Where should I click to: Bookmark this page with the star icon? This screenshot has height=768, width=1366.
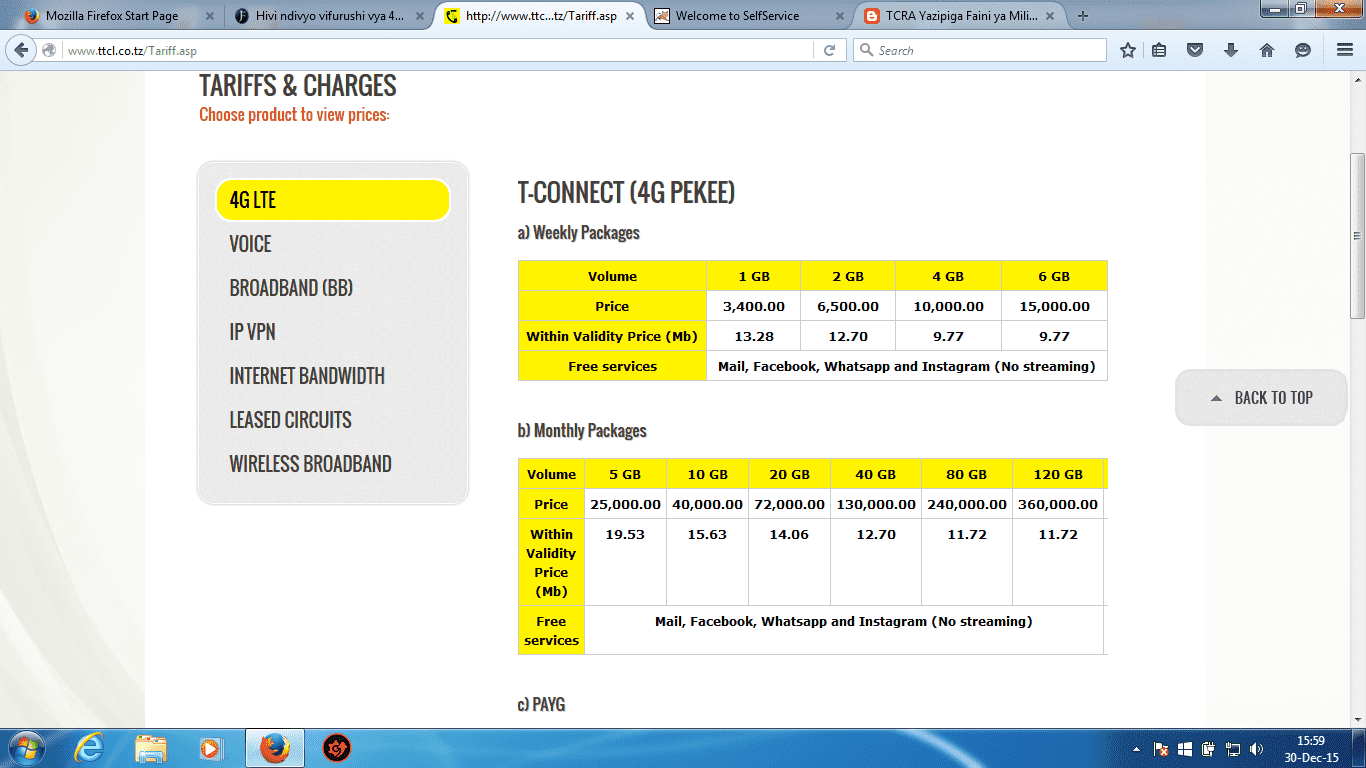(x=1128, y=50)
